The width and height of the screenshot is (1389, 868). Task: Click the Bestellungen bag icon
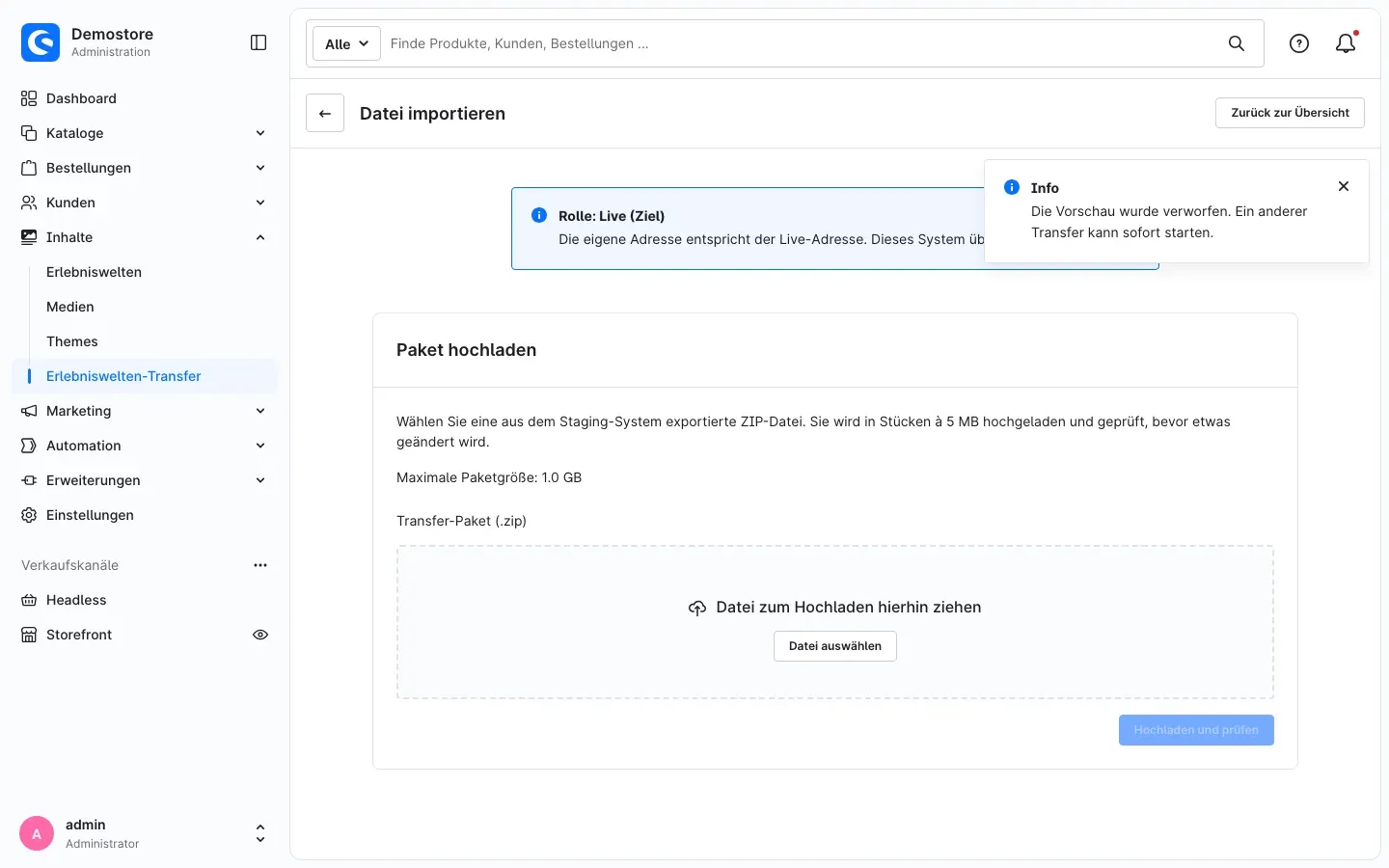point(29,168)
